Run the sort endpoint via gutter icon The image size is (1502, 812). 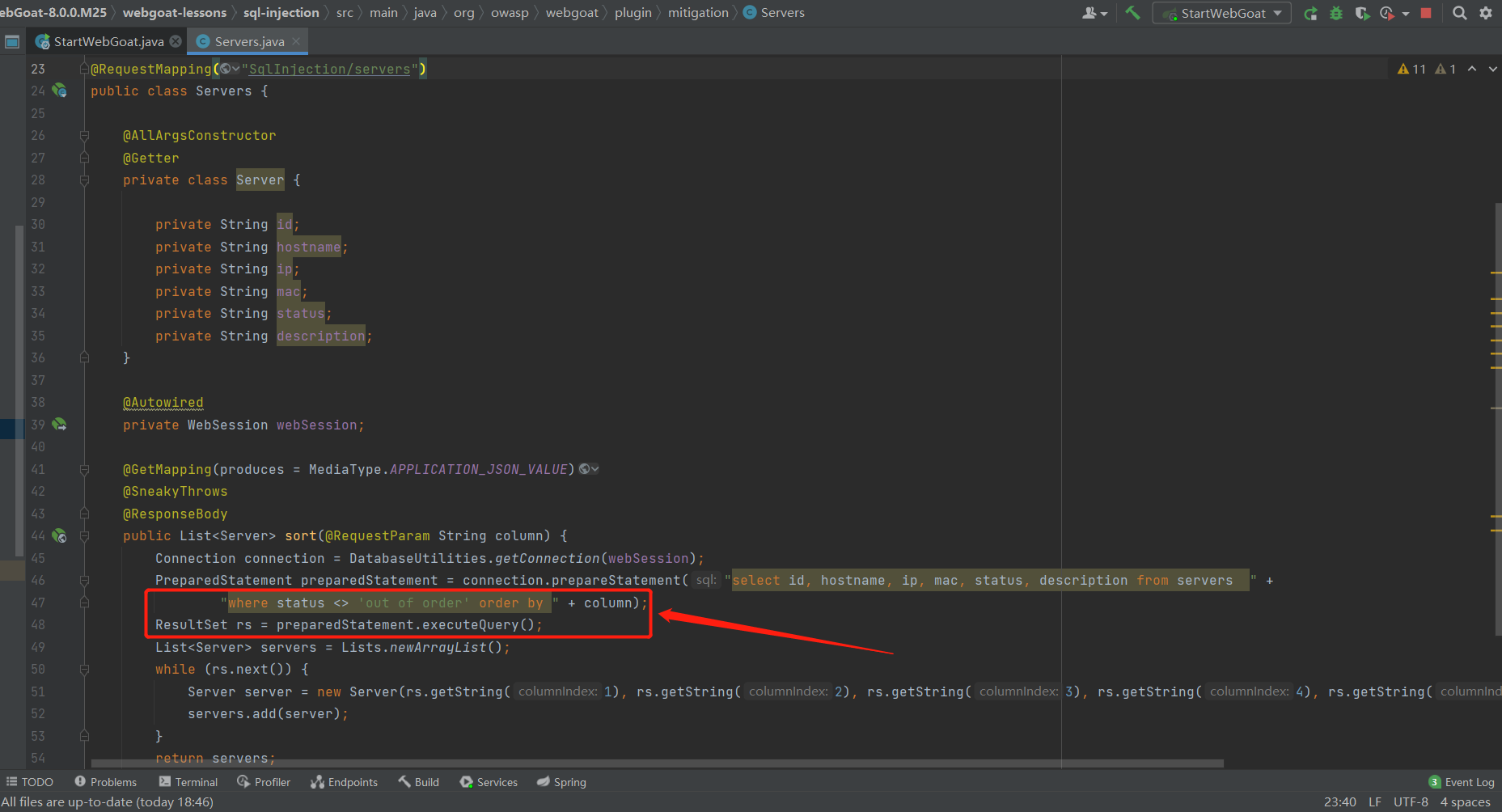(x=59, y=535)
